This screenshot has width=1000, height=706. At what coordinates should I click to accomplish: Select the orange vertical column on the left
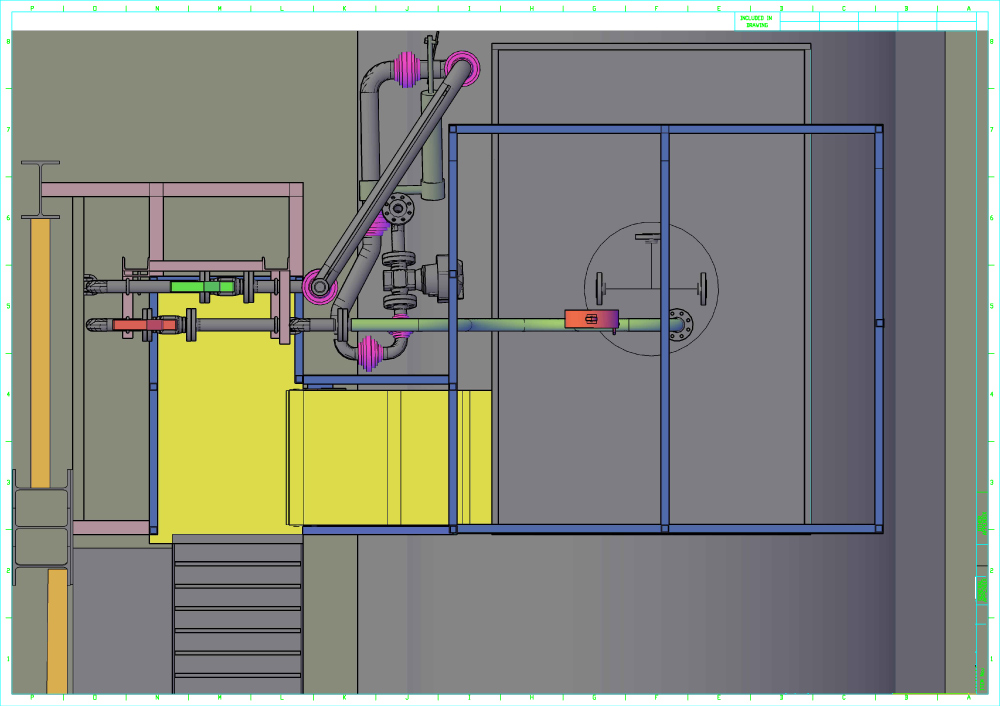[40, 350]
